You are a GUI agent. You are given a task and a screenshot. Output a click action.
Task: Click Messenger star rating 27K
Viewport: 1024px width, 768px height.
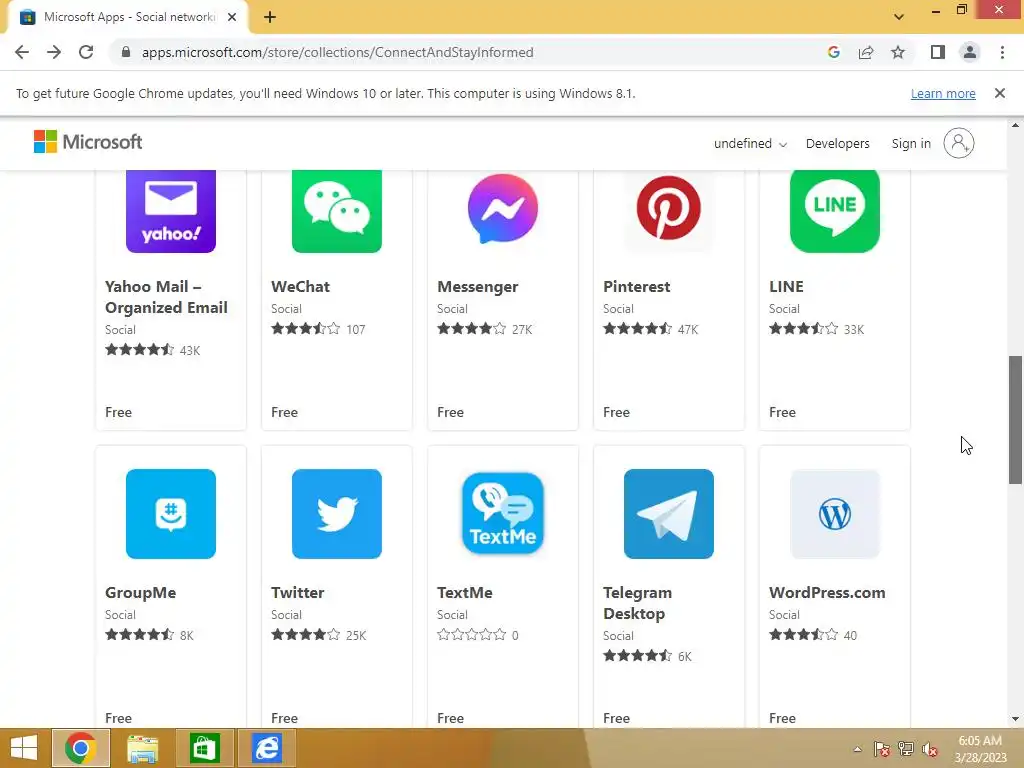coord(485,329)
